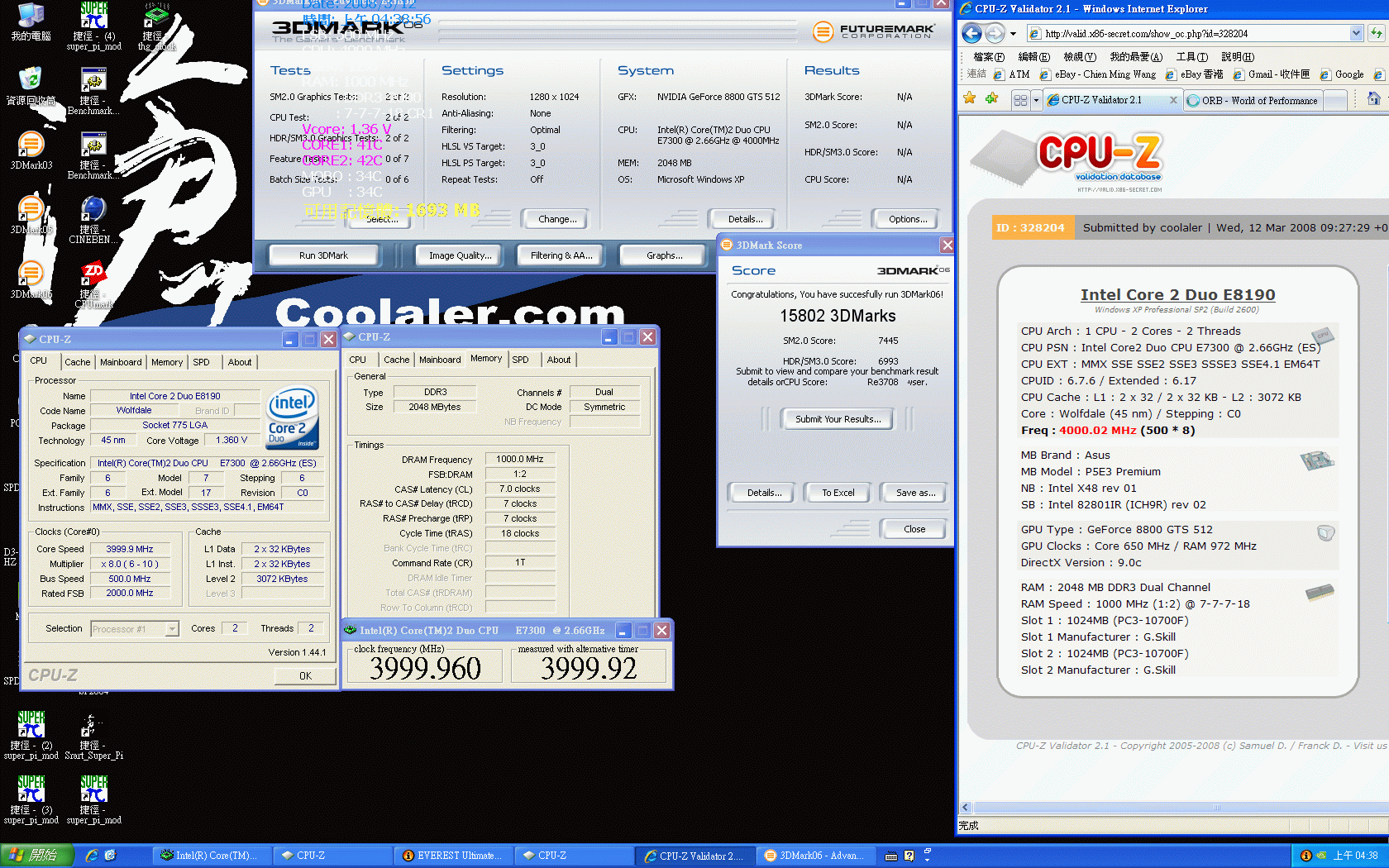
Task: Expand the IE tab list dropdown arrow
Action: 1036,100
